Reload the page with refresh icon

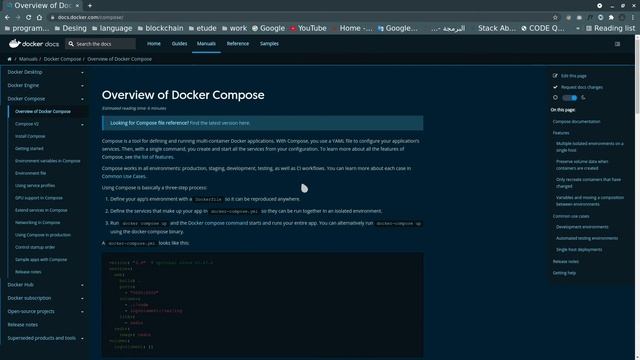point(28,18)
